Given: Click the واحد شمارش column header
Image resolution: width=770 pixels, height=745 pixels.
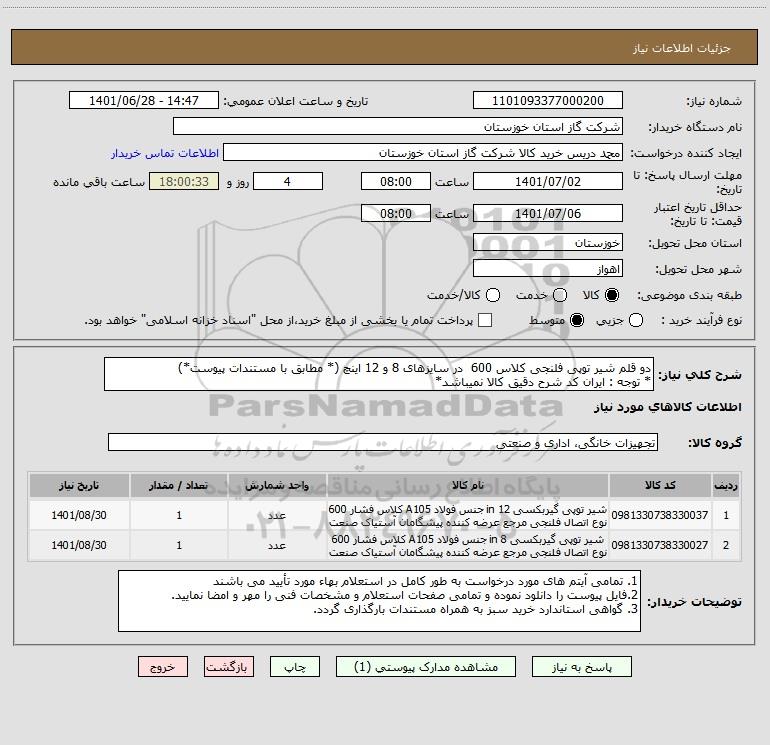Looking at the screenshot, I should (277, 485).
